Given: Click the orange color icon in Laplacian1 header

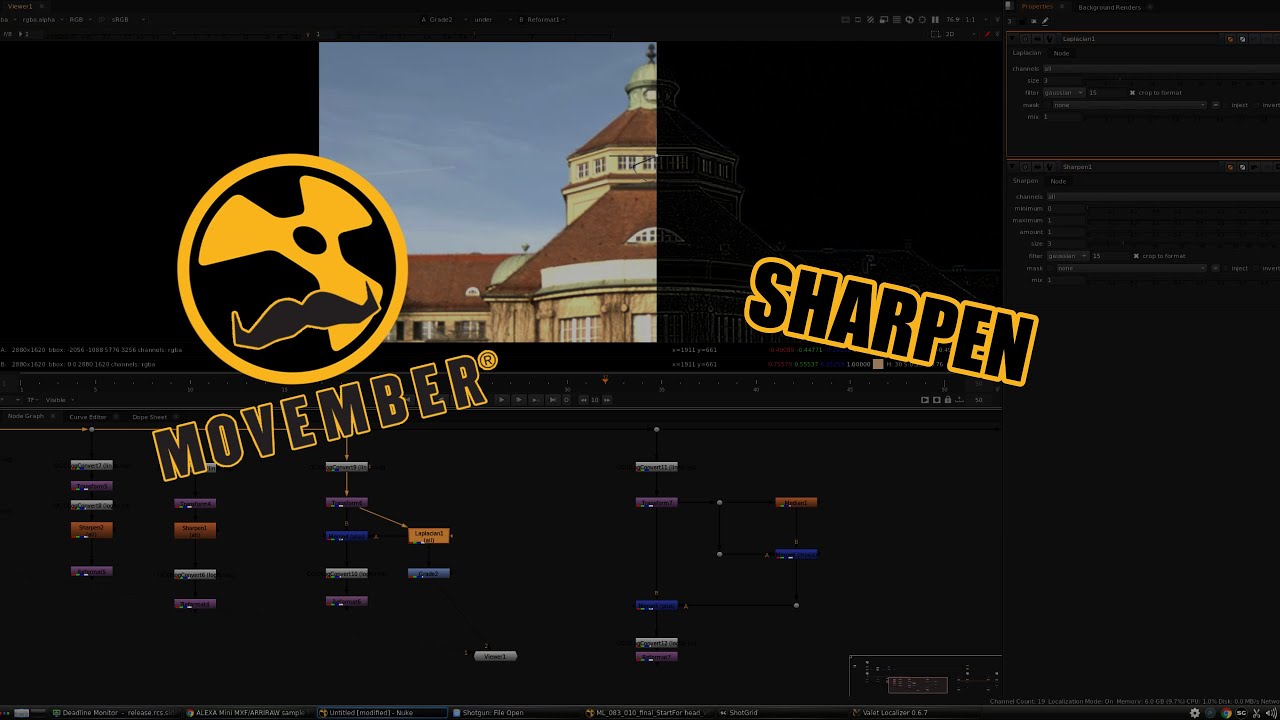Looking at the screenshot, I should click(1230, 39).
